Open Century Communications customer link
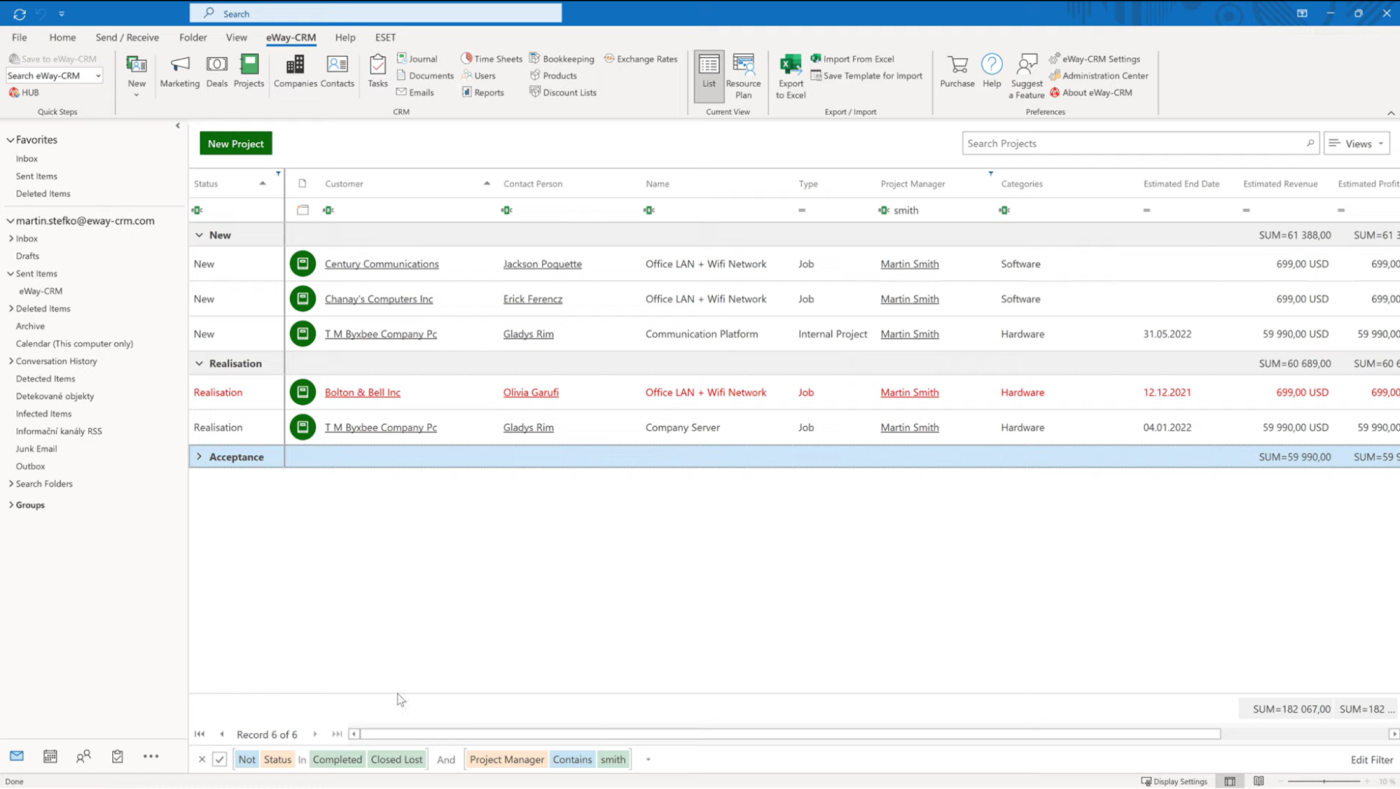The width and height of the screenshot is (1400, 789). point(382,264)
